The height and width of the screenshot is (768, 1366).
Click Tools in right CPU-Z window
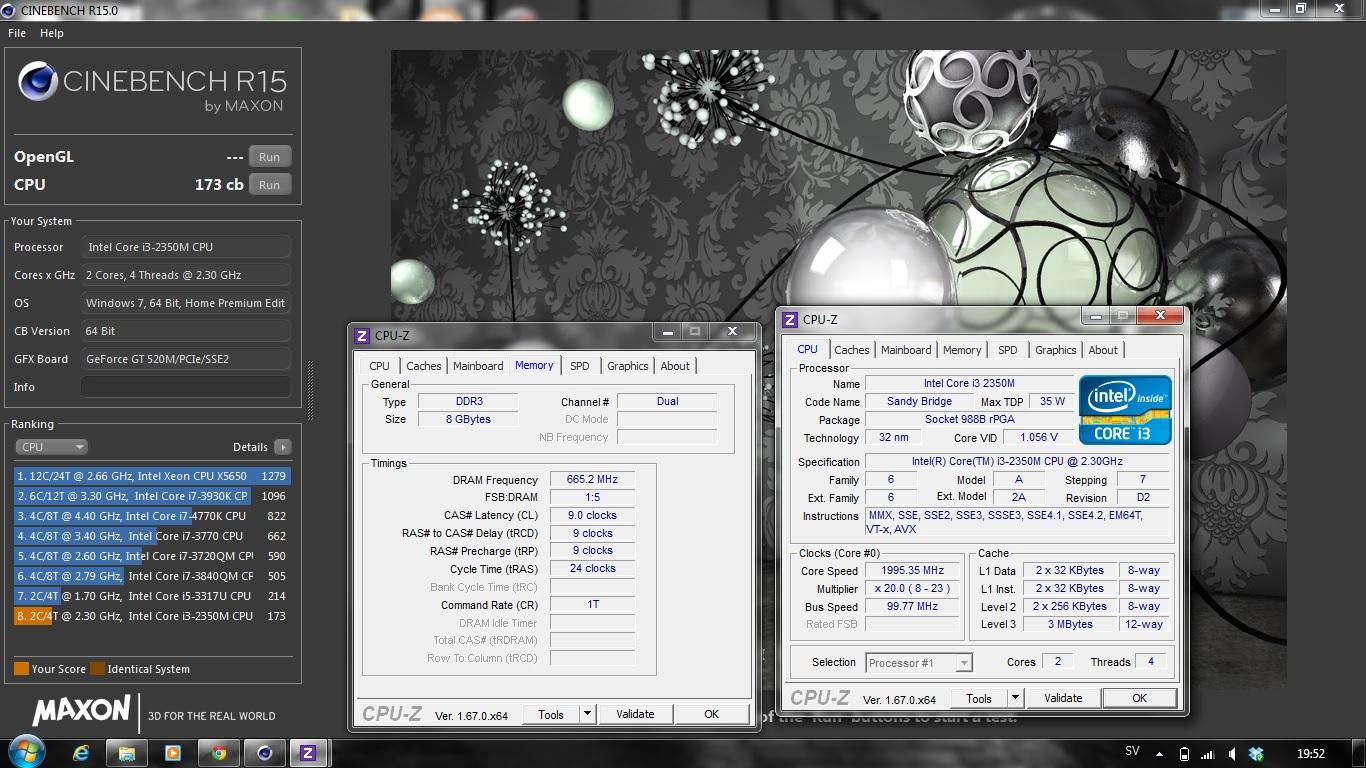[979, 698]
